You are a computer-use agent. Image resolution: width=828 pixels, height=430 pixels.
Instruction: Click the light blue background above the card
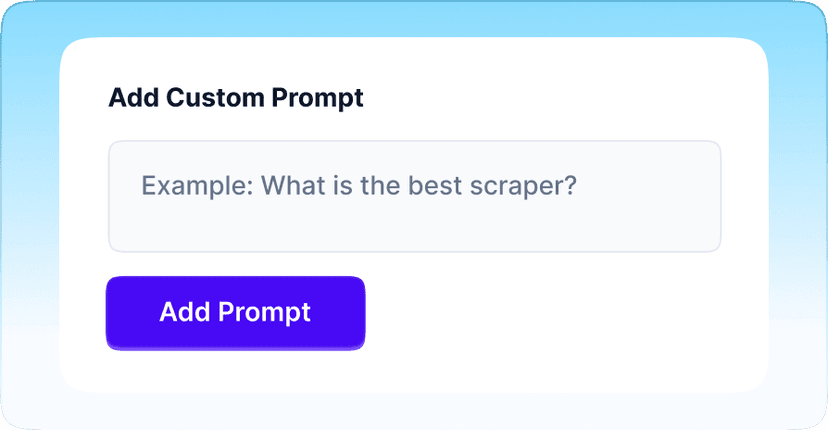point(414,18)
